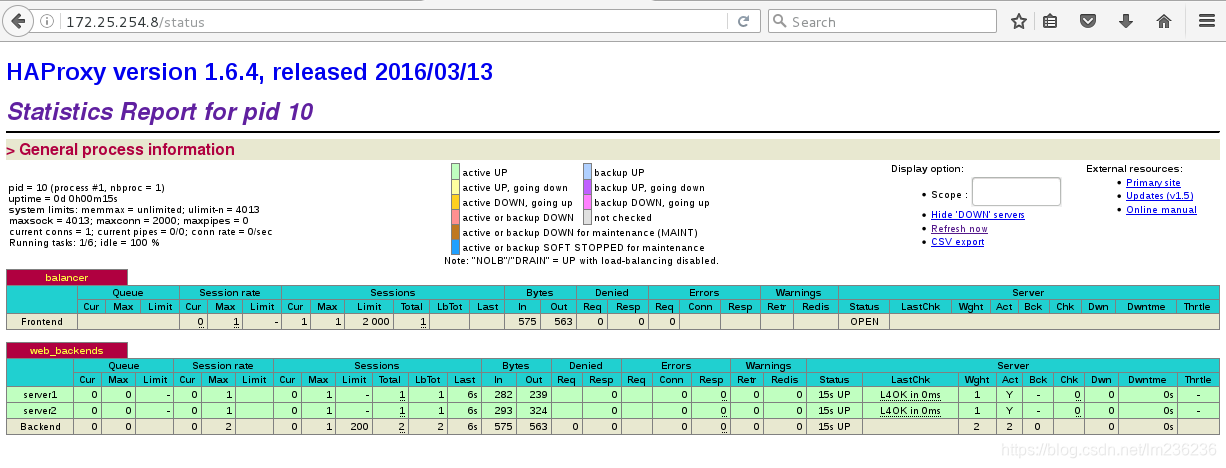Click the Refresh now link
Screen dimensions: 1226x468
(959, 229)
